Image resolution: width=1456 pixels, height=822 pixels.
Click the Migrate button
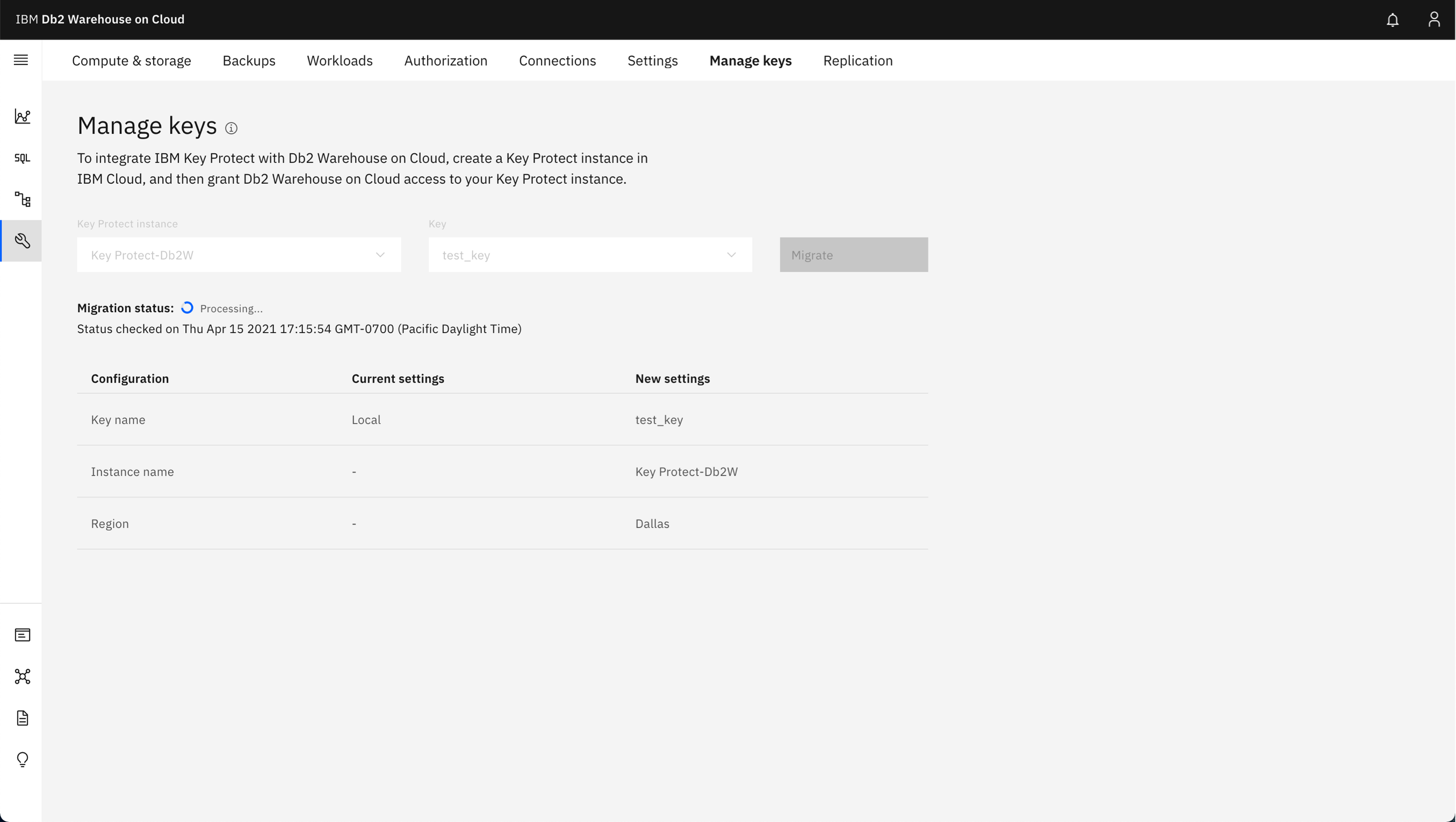(x=854, y=255)
